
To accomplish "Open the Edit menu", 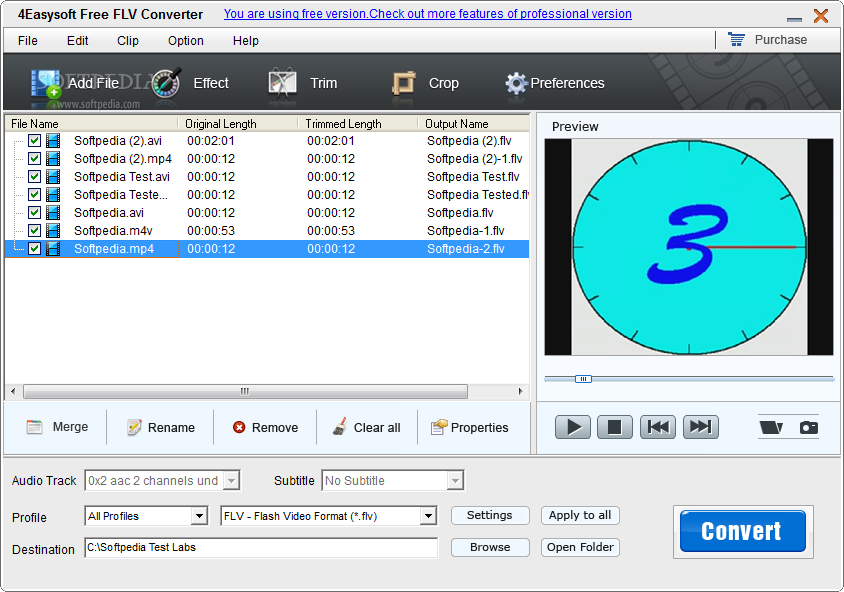I will pos(78,41).
